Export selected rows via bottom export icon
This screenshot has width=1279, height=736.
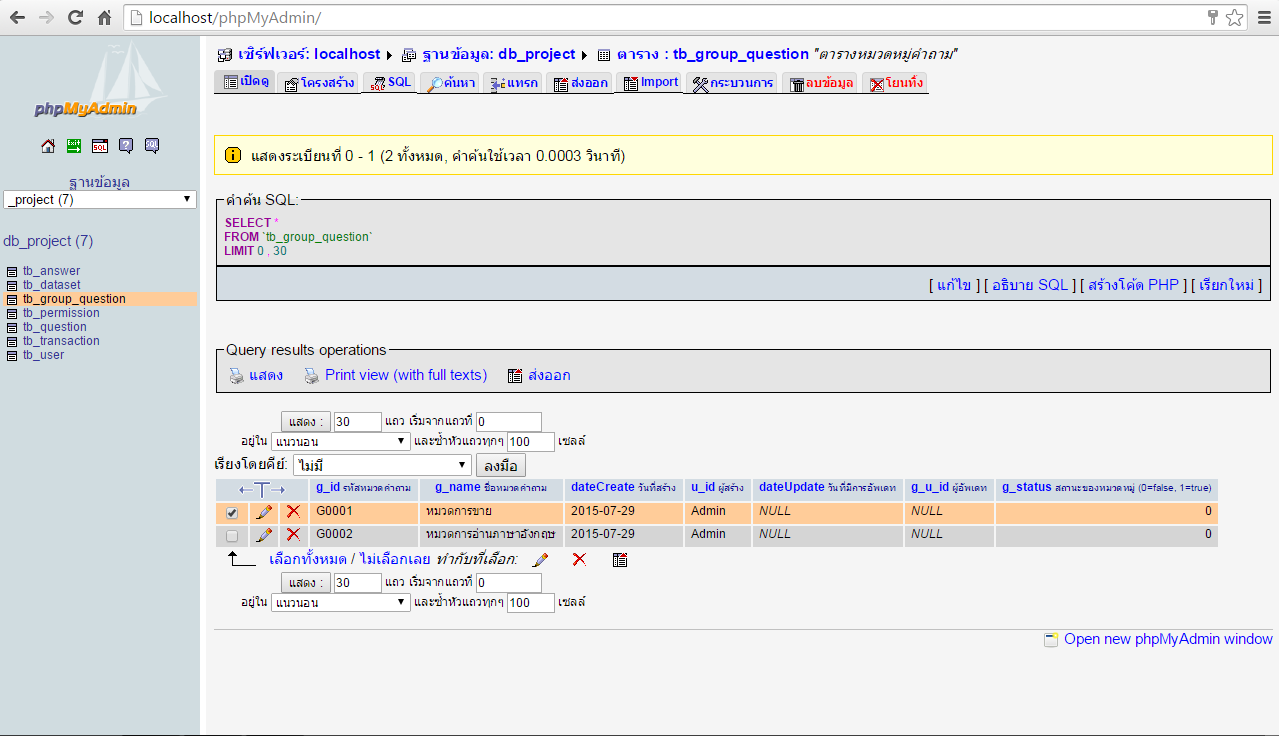coord(620,560)
